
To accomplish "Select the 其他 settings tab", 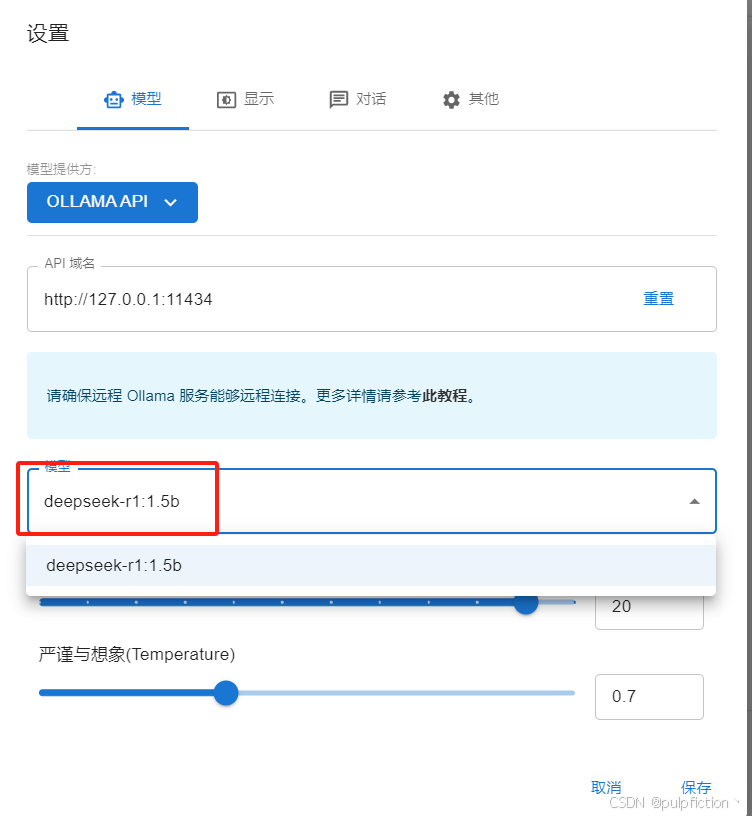I will pos(470,99).
